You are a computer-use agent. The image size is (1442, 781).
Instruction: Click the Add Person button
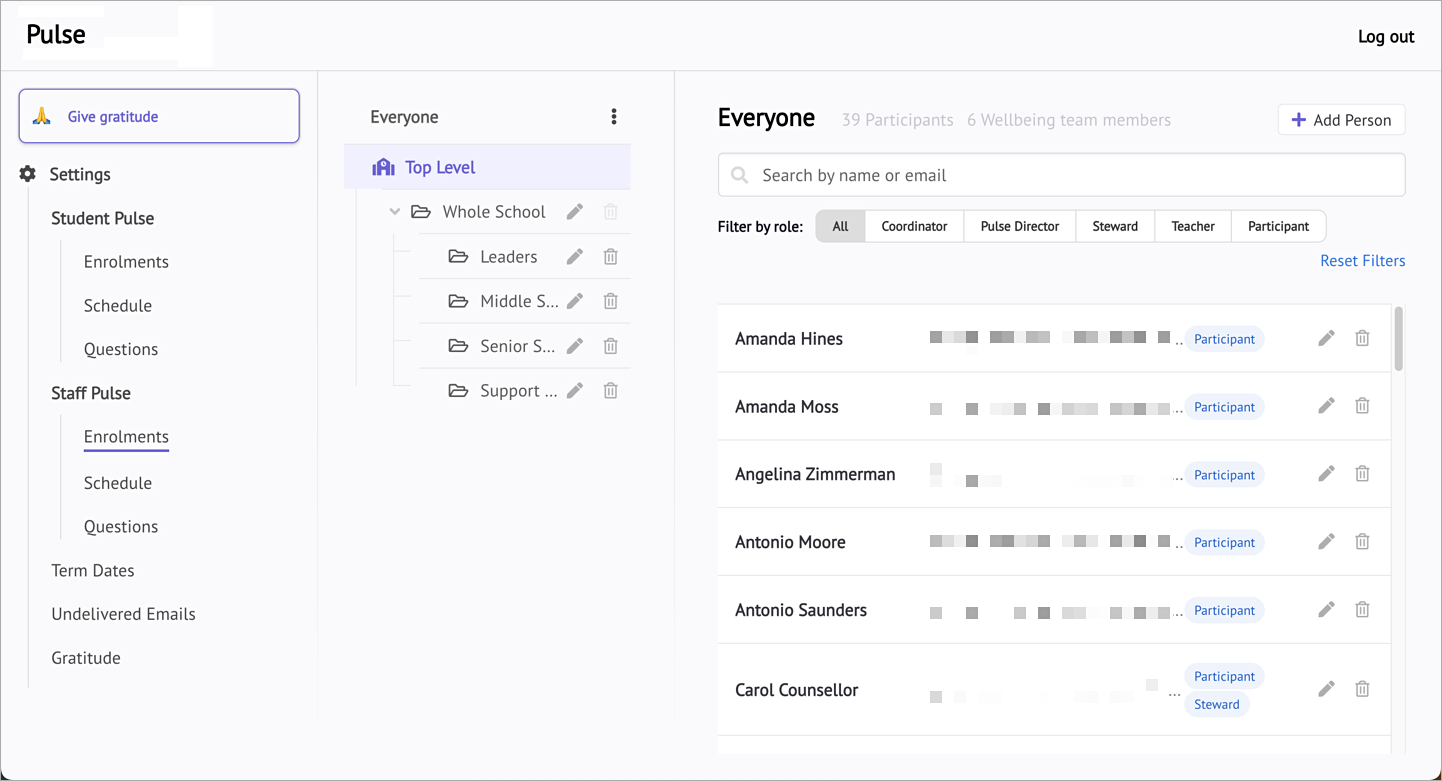(1341, 119)
